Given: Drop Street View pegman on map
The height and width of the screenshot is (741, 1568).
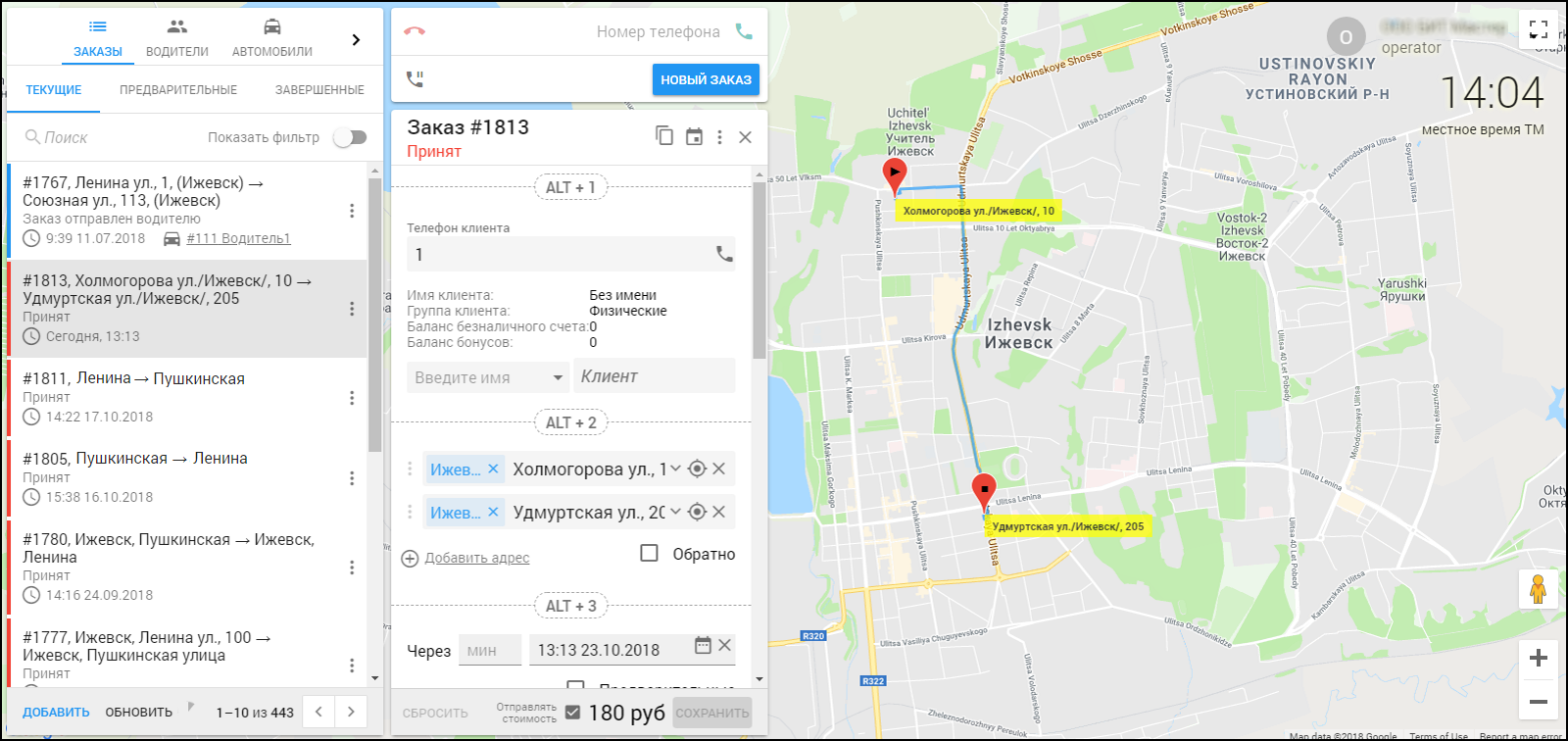Looking at the screenshot, I should 1538,589.
